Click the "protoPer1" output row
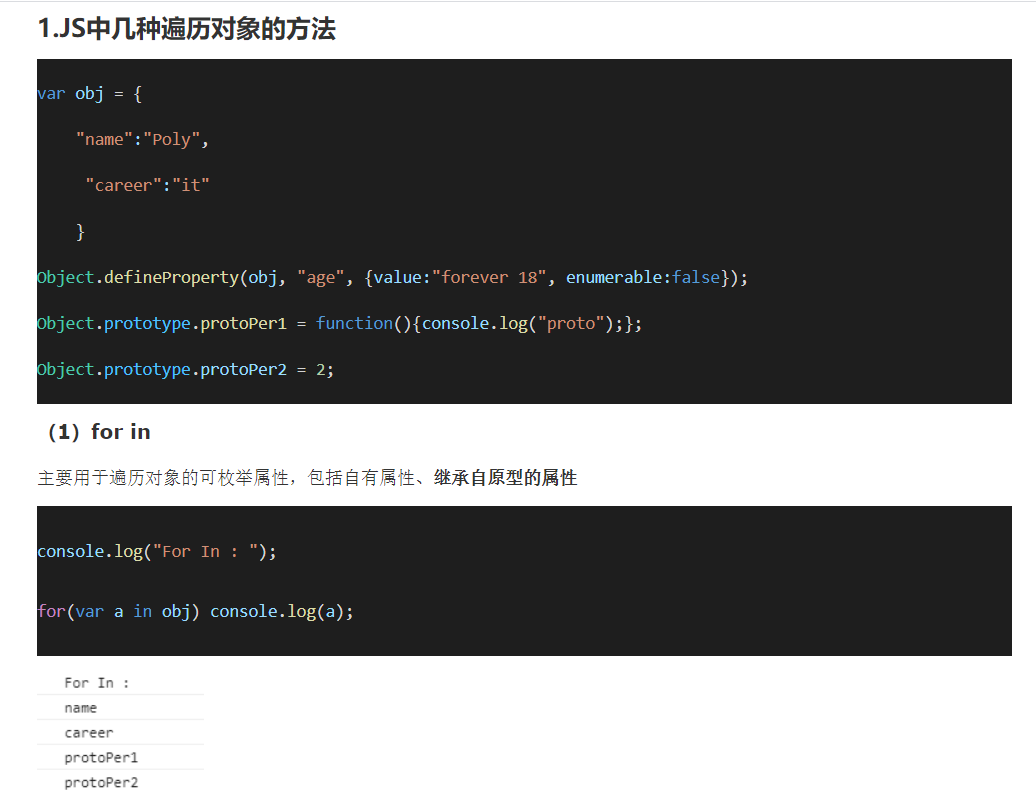The image size is (1036, 798). [101, 758]
